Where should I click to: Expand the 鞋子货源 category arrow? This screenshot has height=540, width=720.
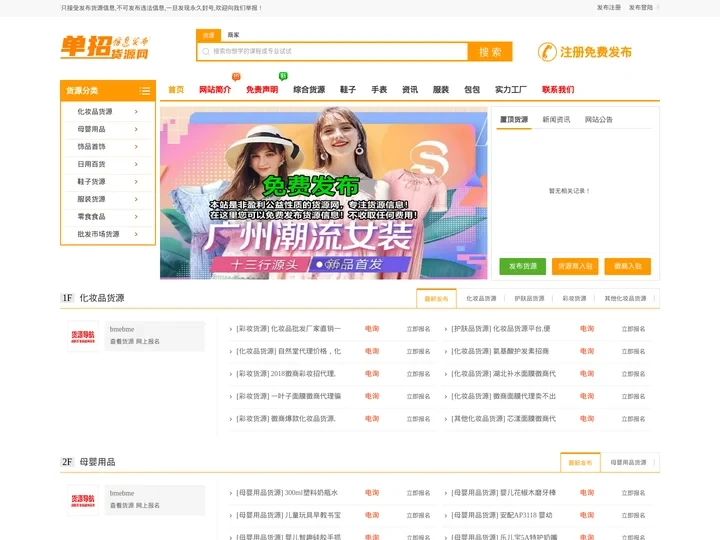coord(136,181)
